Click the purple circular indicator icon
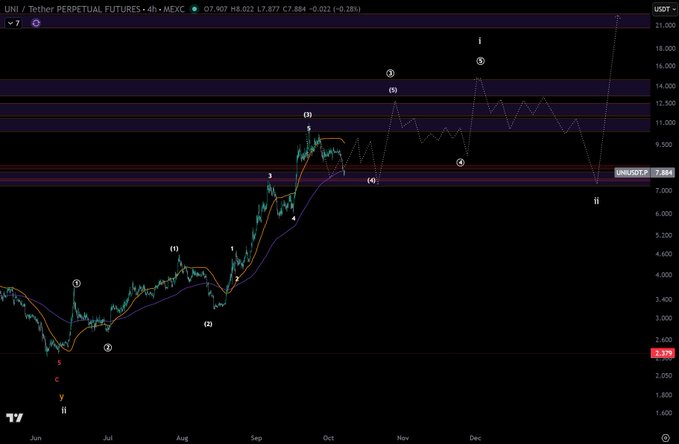Screen dimensions: 679x444 point(36,23)
